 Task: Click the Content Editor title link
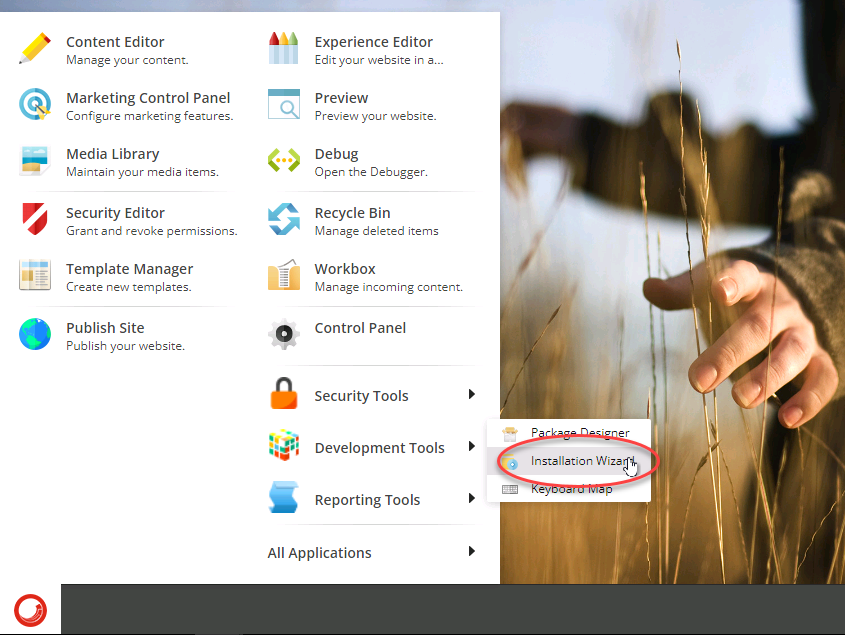(x=115, y=42)
